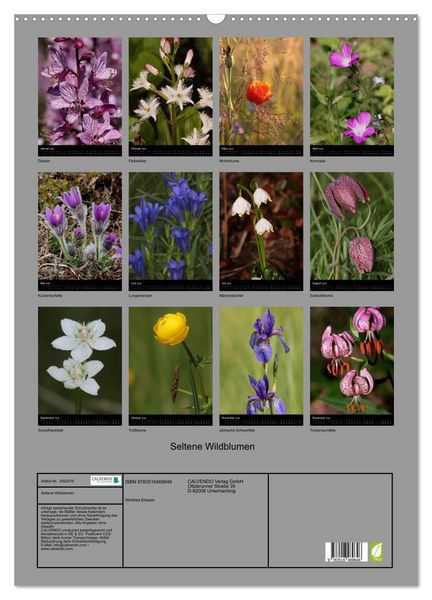432x600 pixels.
Task: Click the 'Türkenbundlilie' caption
Action: point(323,430)
